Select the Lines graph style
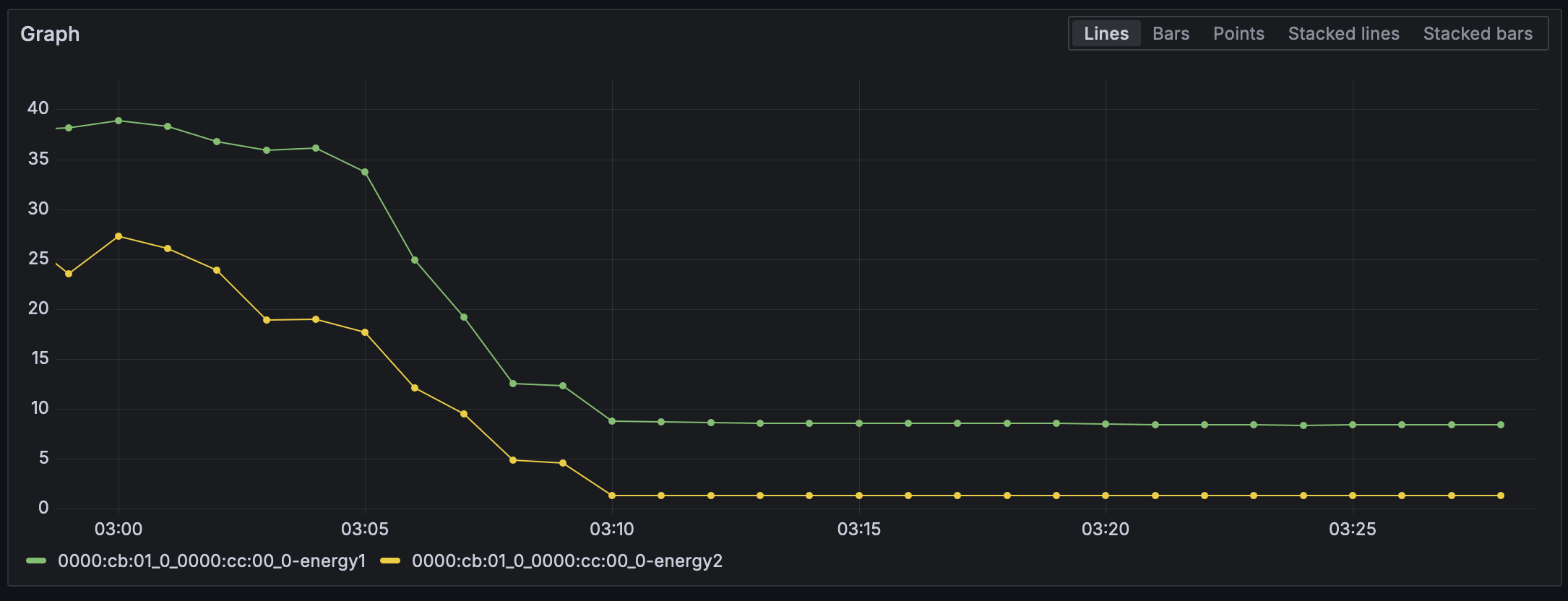Image resolution: width=1568 pixels, height=601 pixels. [x=1106, y=34]
